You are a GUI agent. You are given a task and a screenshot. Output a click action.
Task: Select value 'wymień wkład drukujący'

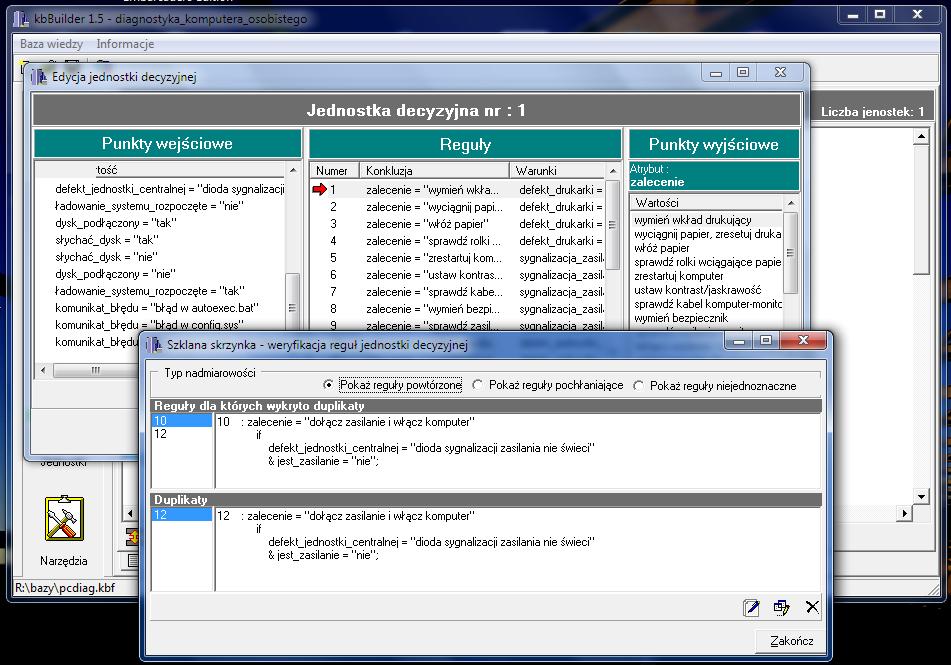pos(707,220)
